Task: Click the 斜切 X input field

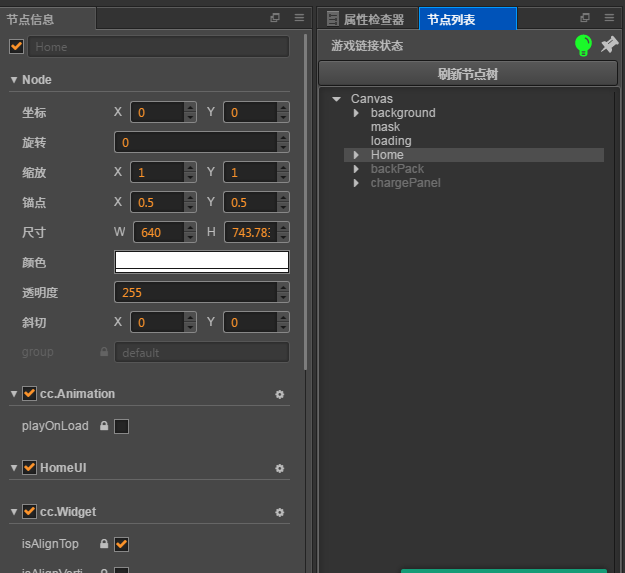Action: click(157, 322)
